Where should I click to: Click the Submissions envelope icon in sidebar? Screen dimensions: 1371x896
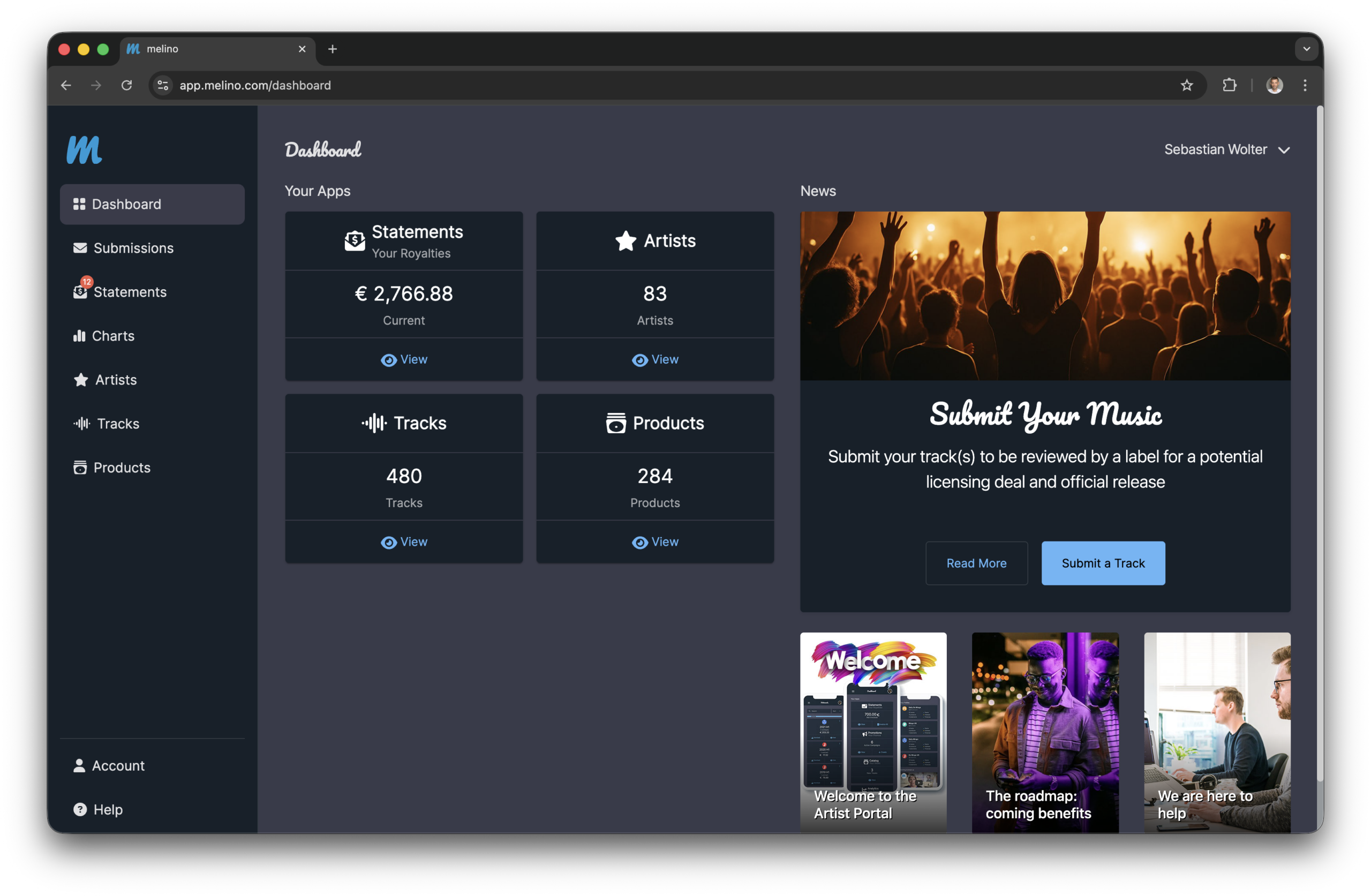tap(80, 248)
